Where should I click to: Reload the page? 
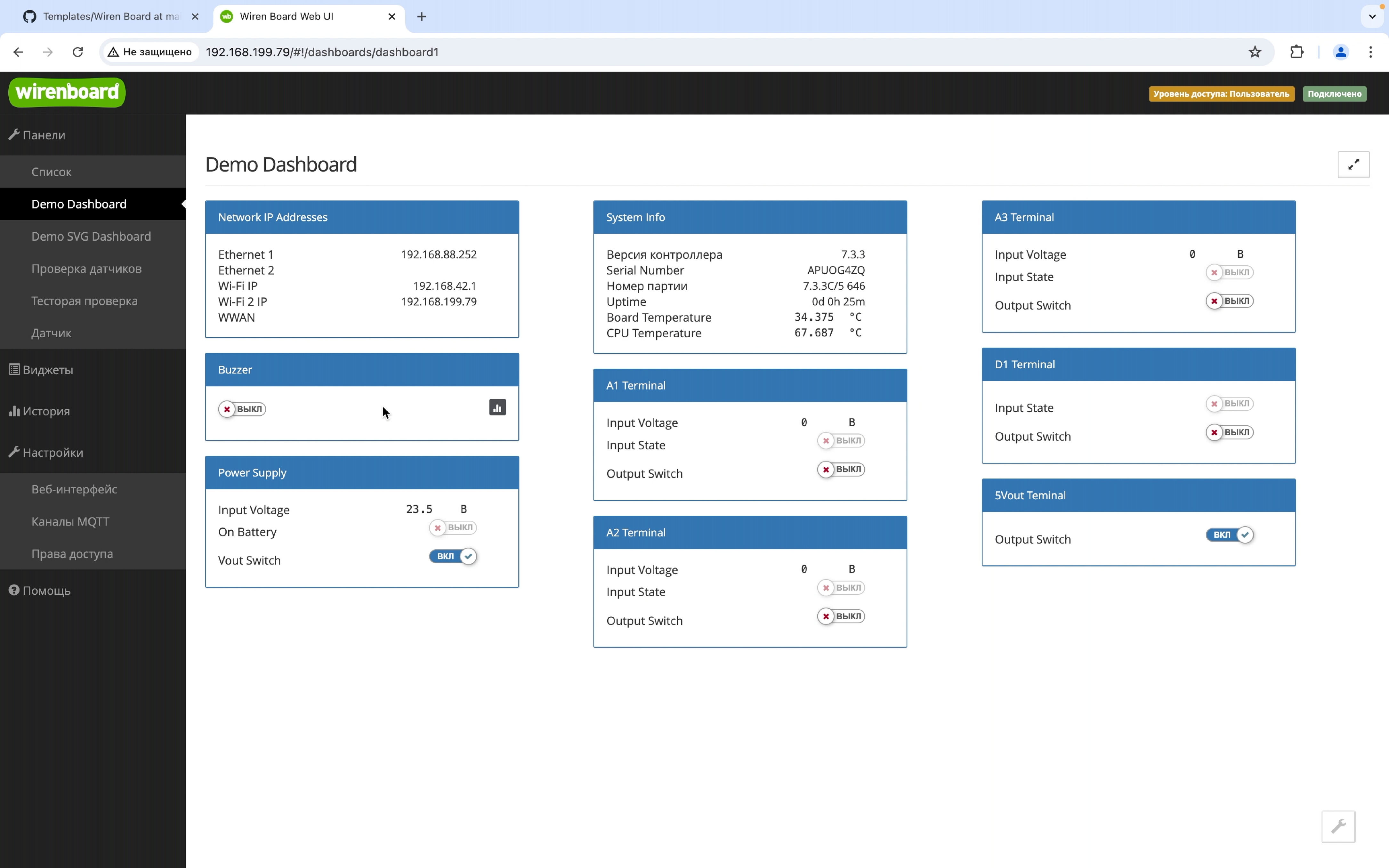[77, 52]
